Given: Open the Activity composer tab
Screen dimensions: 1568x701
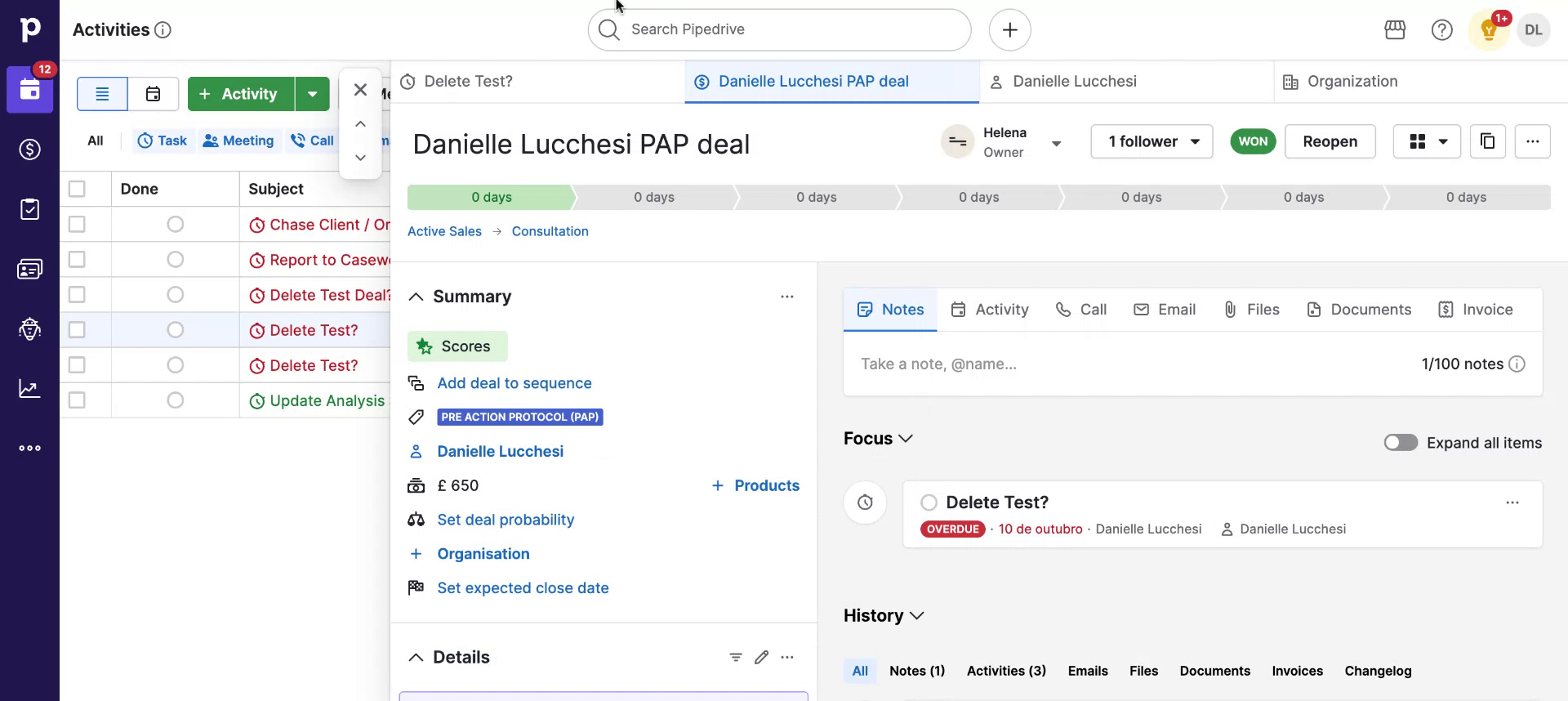Looking at the screenshot, I should coord(990,310).
